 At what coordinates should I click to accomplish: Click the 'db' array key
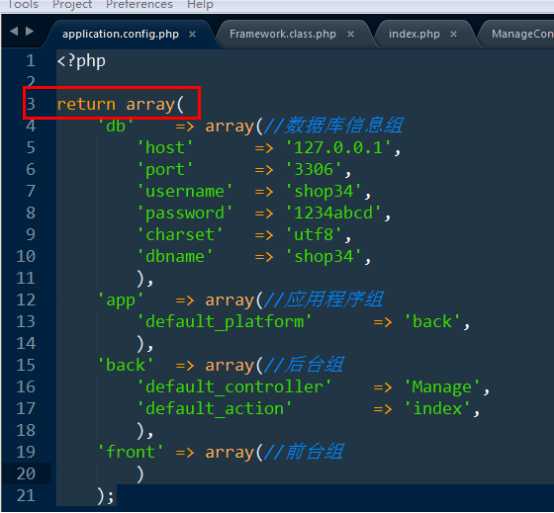point(116,126)
